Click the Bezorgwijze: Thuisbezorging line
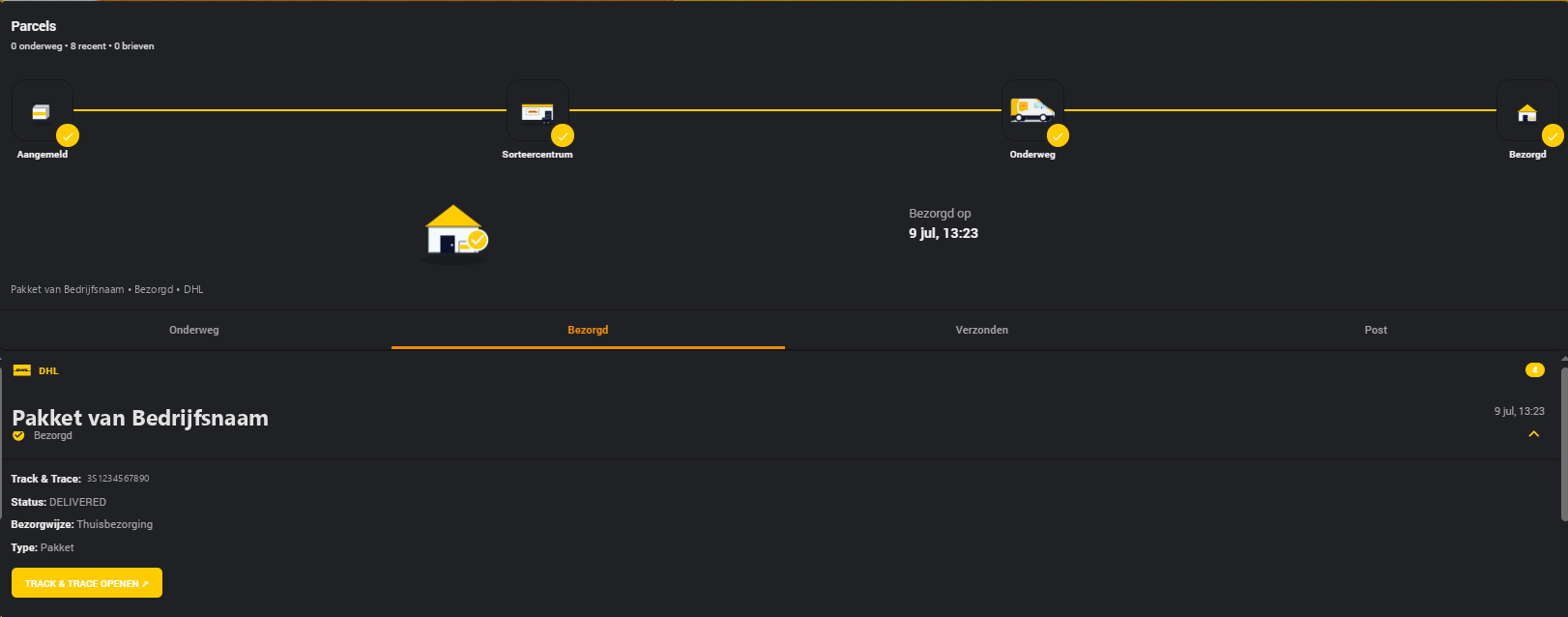 point(82,524)
